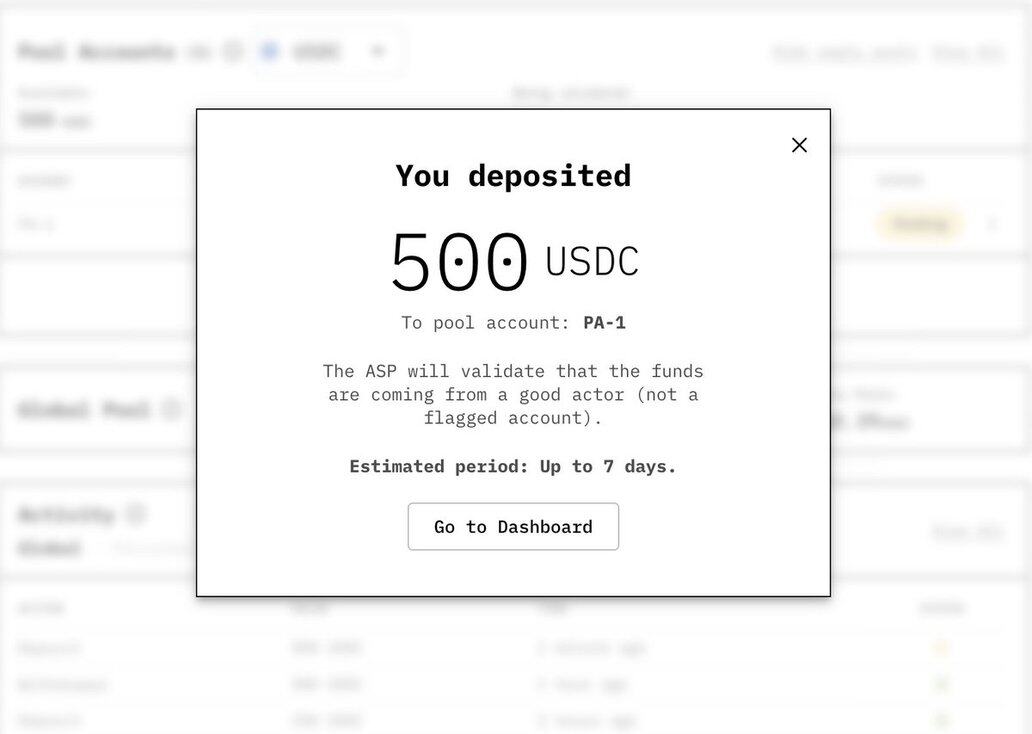The height and width of the screenshot is (734, 1032).
Task: Select the Withdrawal activity row
Action: coord(62,684)
